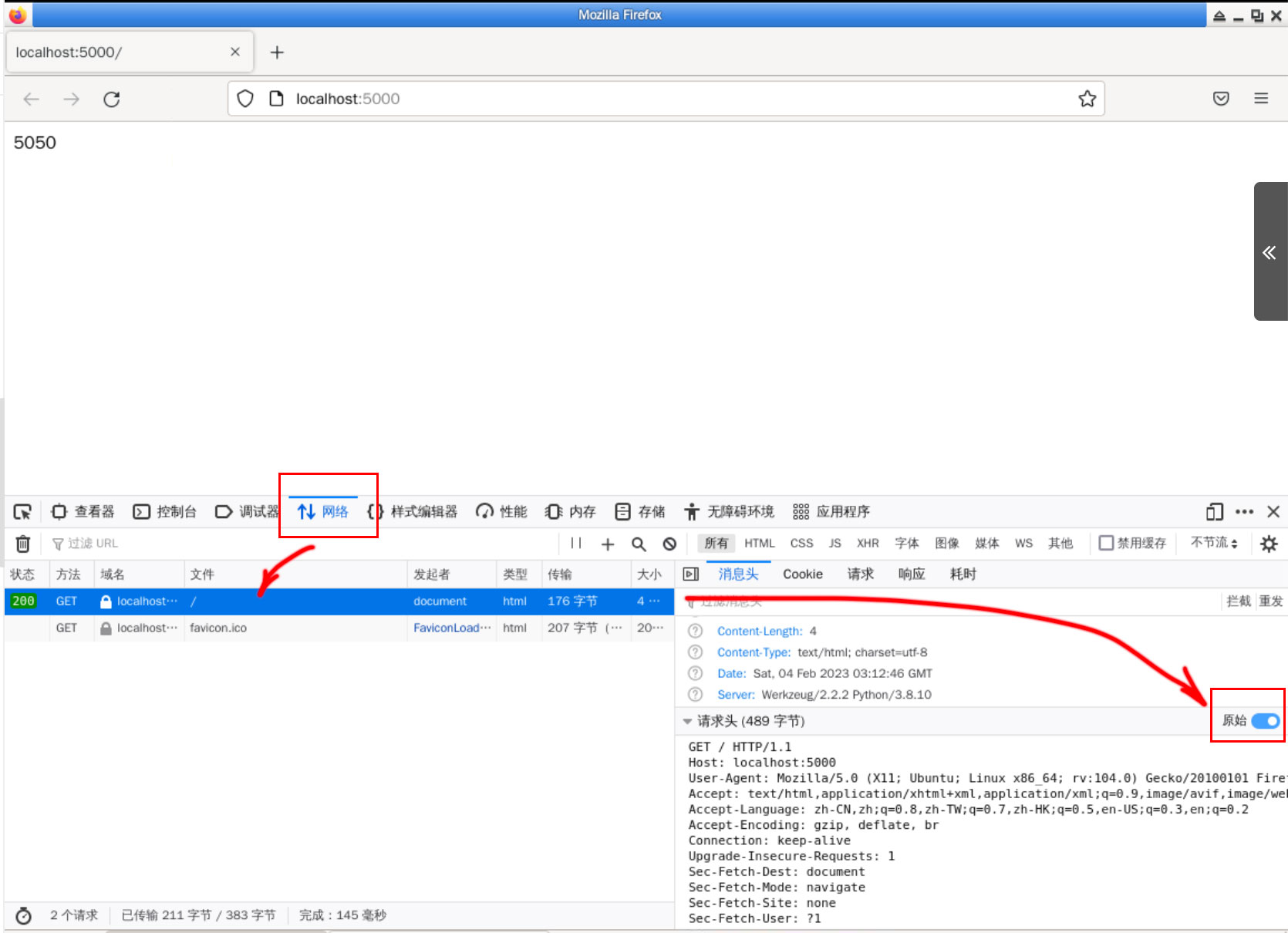Filter requests by WS
This screenshot has height=933, width=1288.
click(1024, 544)
